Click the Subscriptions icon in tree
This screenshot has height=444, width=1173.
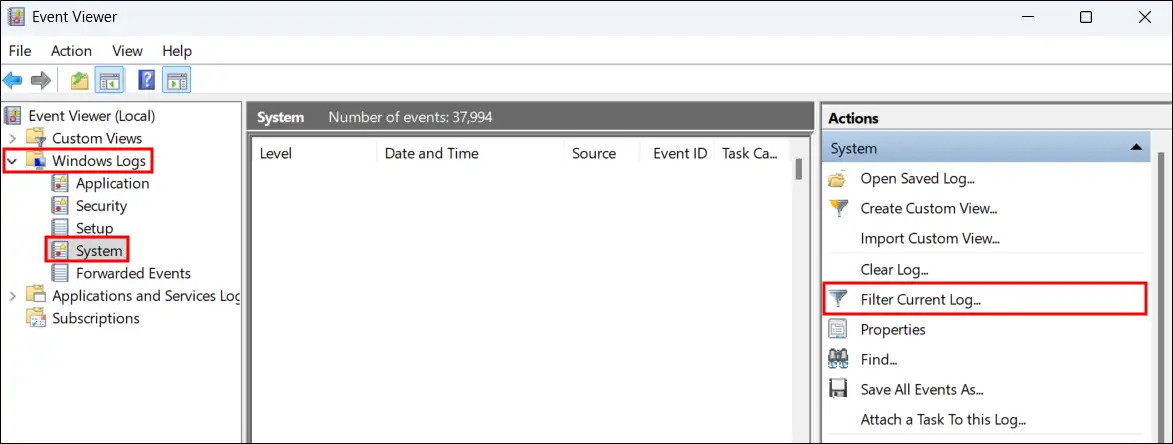click(x=37, y=318)
